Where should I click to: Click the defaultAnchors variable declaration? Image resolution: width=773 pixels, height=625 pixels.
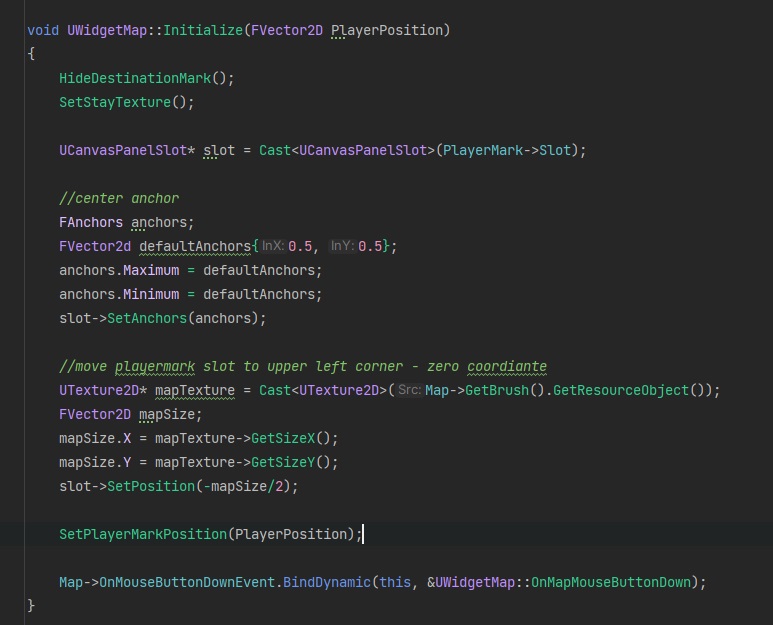pos(195,246)
